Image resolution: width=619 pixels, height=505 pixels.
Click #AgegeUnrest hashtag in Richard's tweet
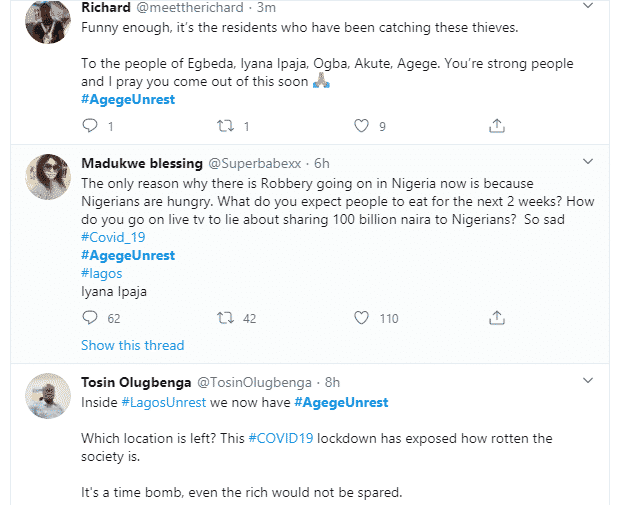pos(127,99)
